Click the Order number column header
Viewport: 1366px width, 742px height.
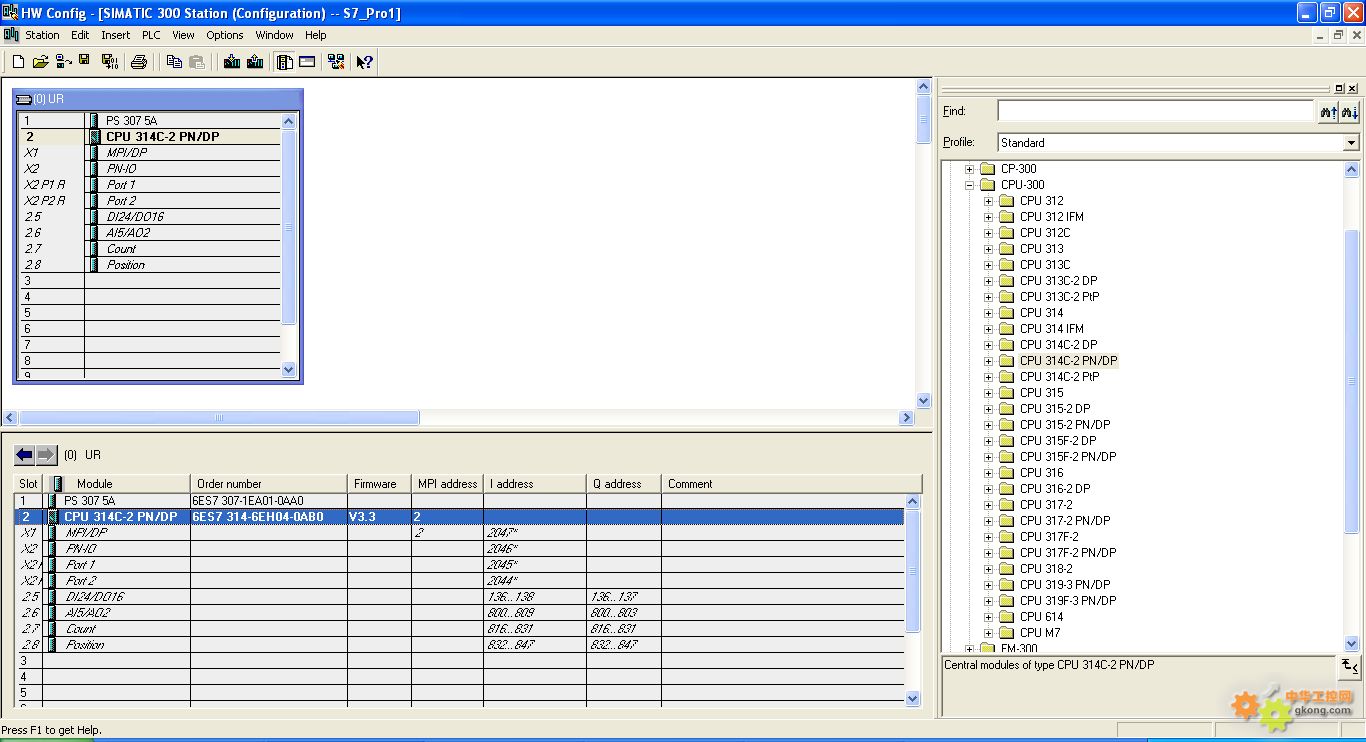click(269, 484)
